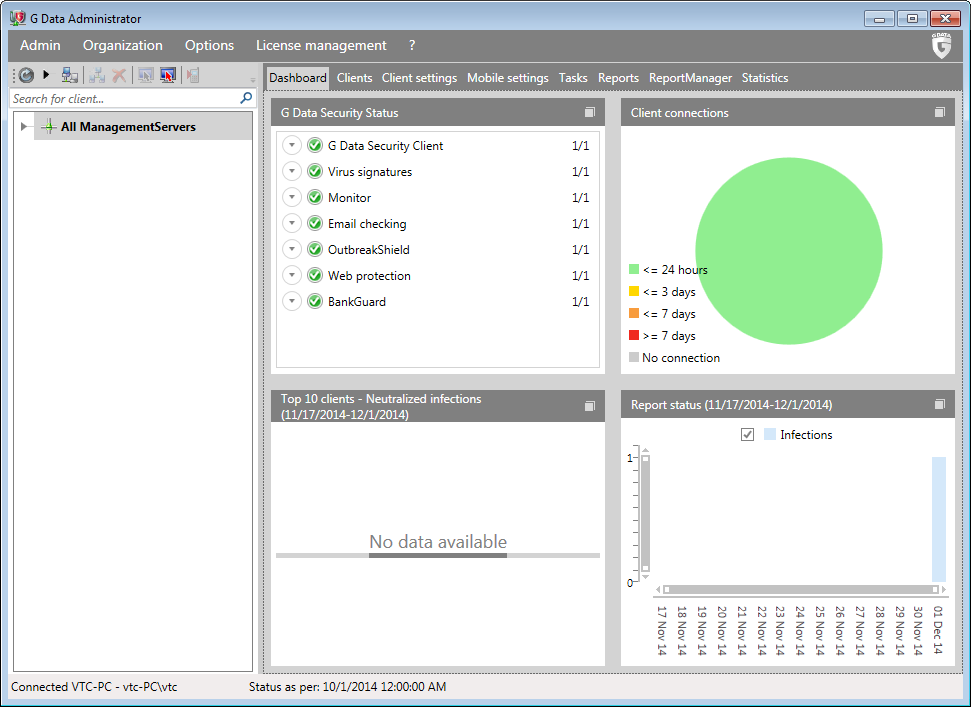This screenshot has width=971, height=707.
Task: Open the License management menu
Action: [321, 45]
